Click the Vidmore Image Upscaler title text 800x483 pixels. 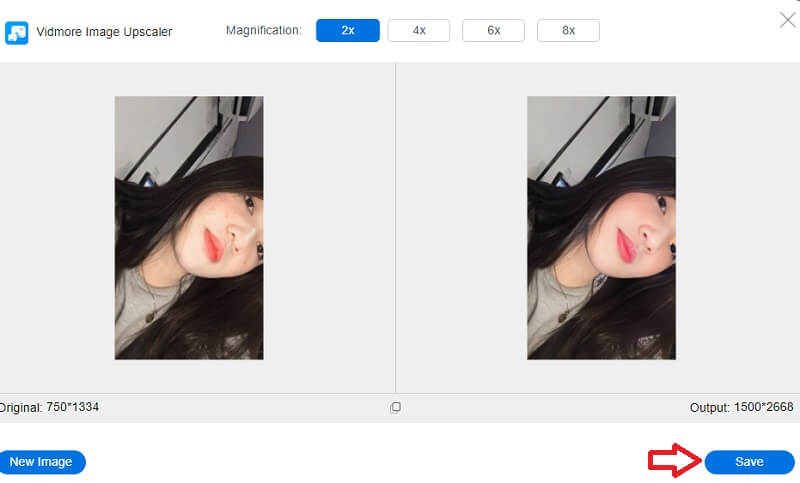point(104,32)
